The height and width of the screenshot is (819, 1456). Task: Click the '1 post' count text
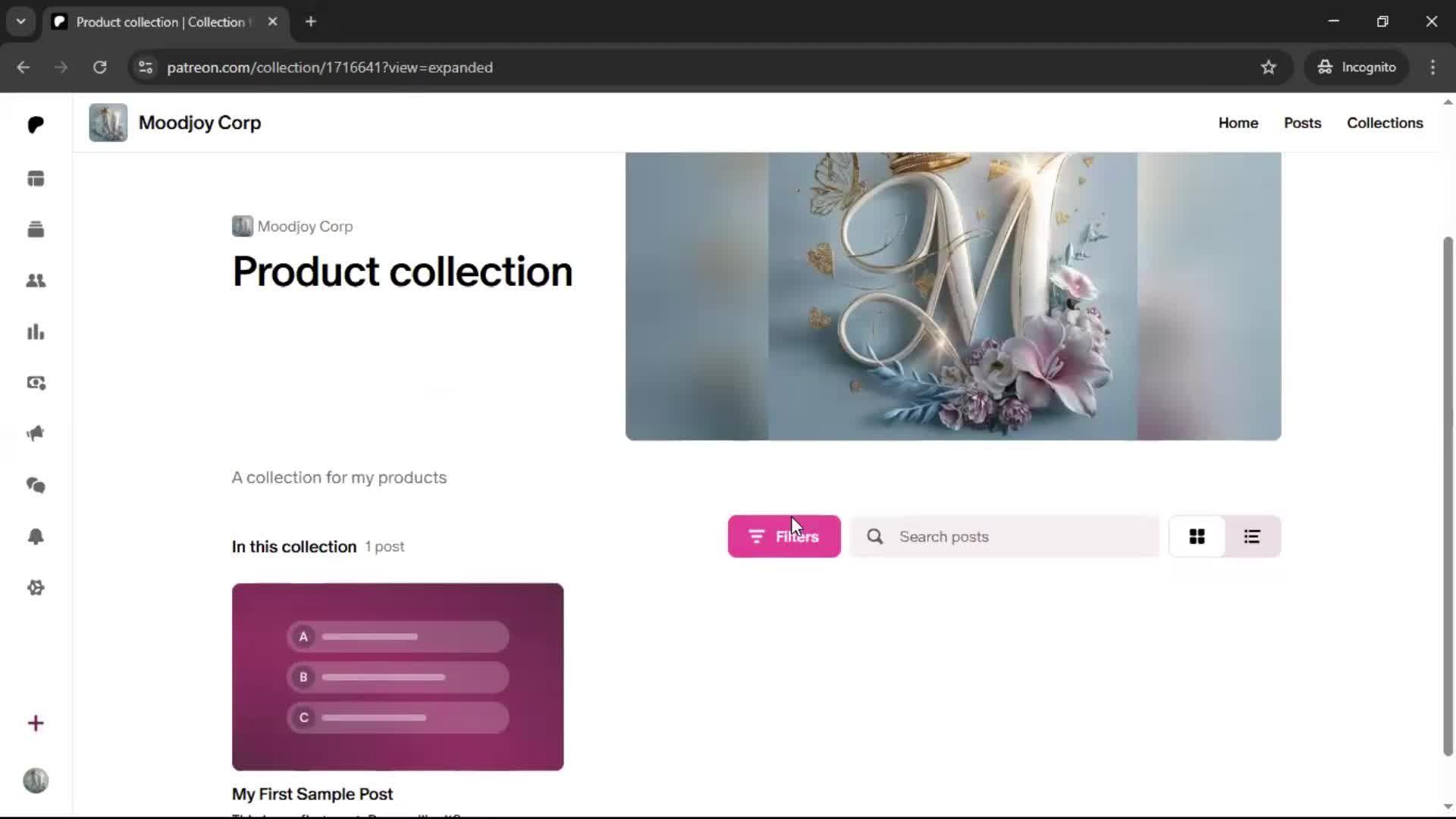pyautogui.click(x=384, y=547)
